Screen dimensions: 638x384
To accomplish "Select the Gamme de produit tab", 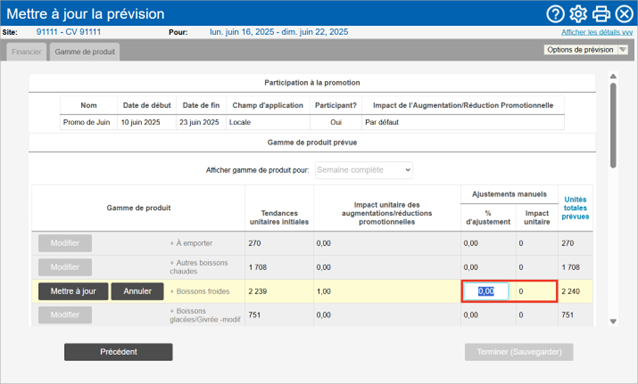I will coord(85,52).
